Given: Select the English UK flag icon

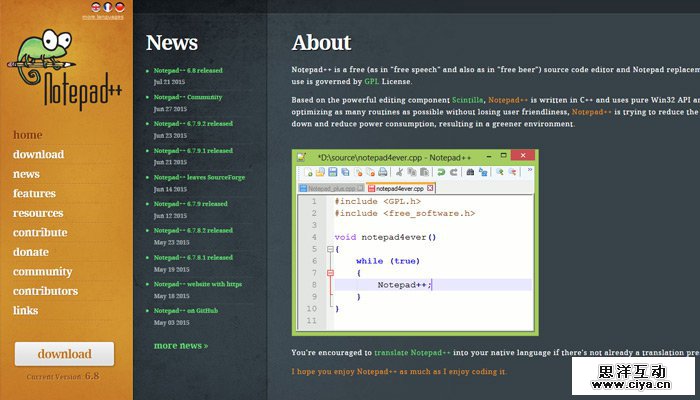Looking at the screenshot, I should coord(96,7).
